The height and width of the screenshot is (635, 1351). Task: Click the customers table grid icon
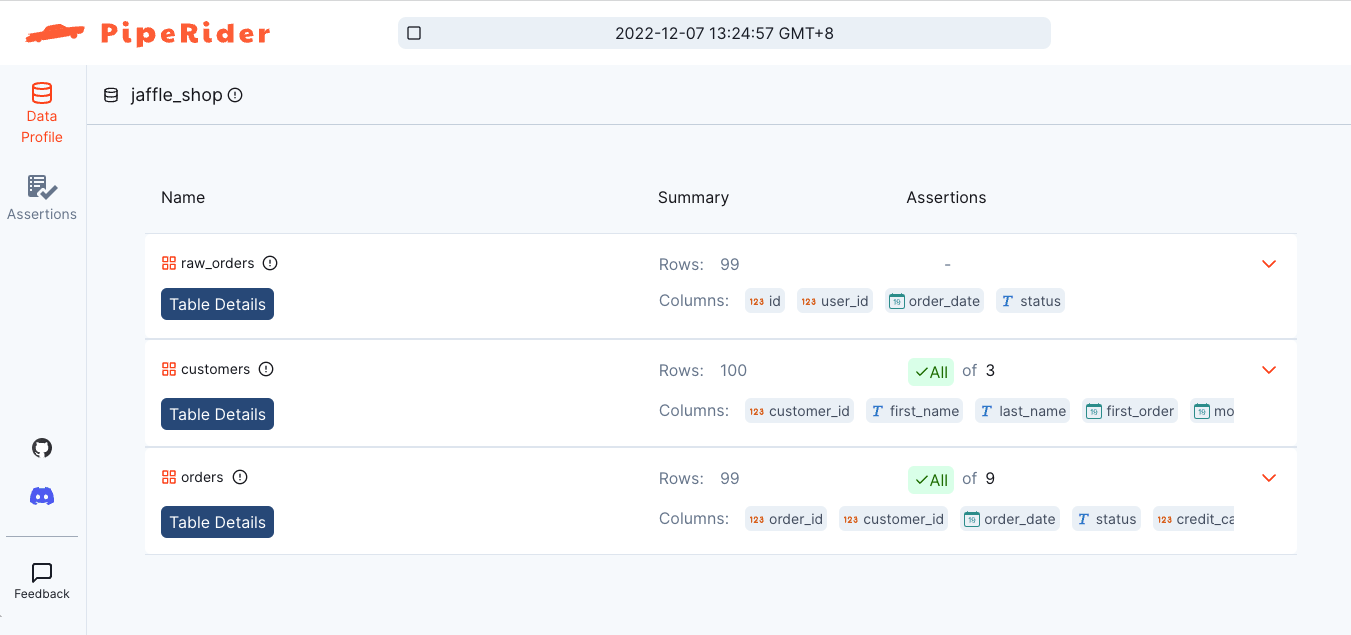click(169, 369)
